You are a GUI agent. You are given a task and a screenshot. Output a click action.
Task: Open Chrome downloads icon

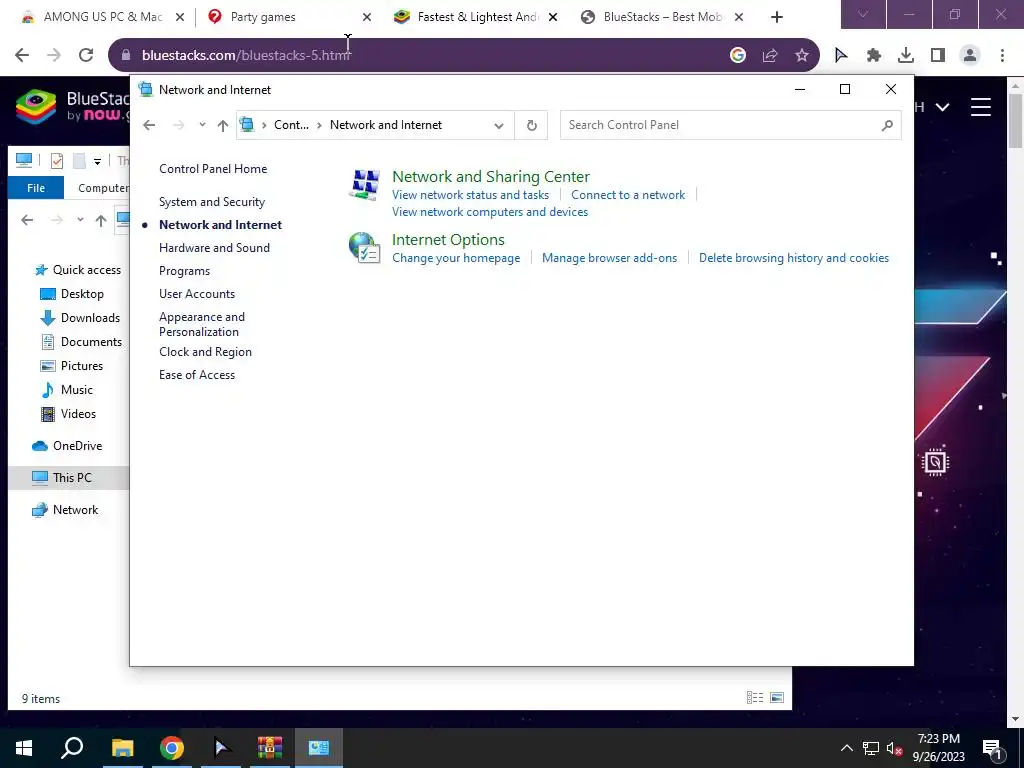[x=906, y=56]
